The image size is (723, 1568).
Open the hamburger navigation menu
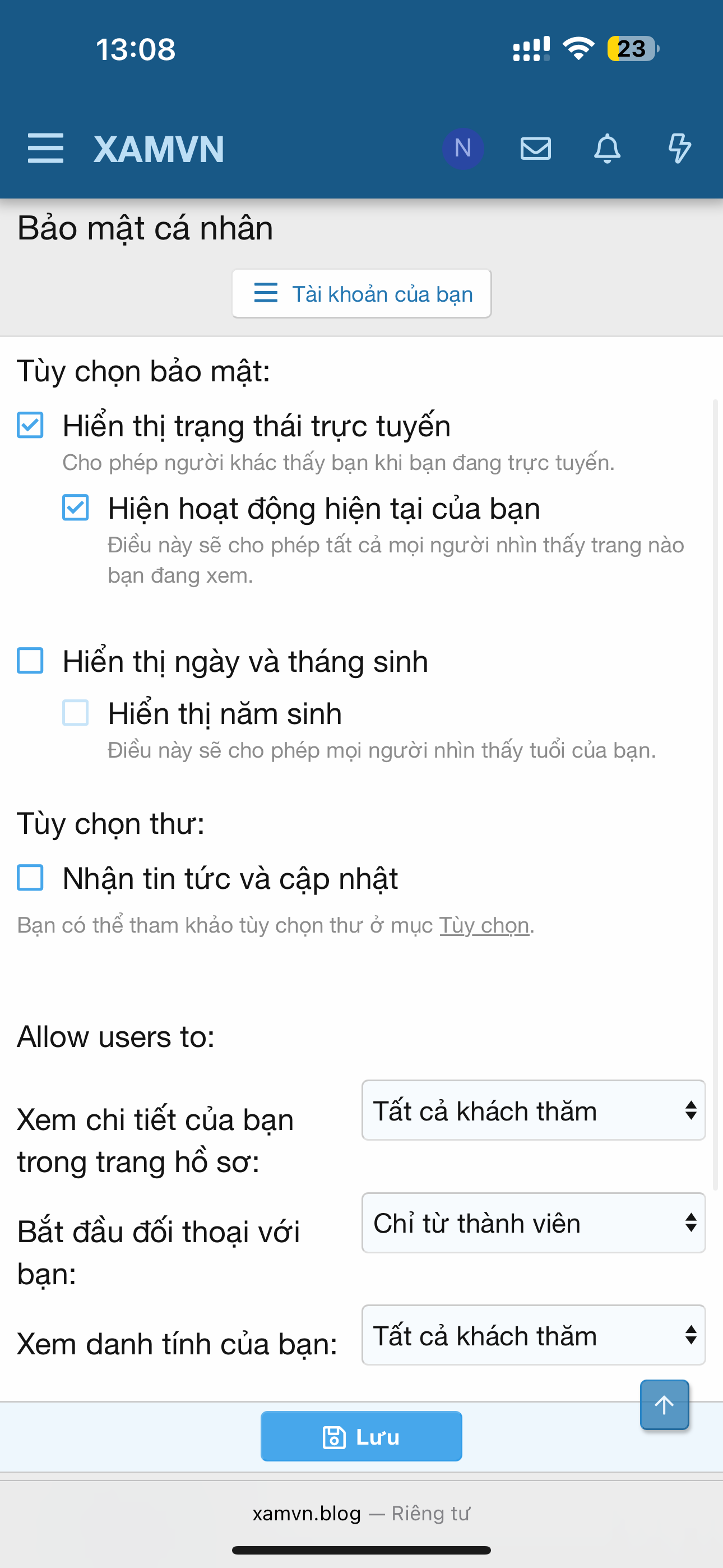pos(45,149)
